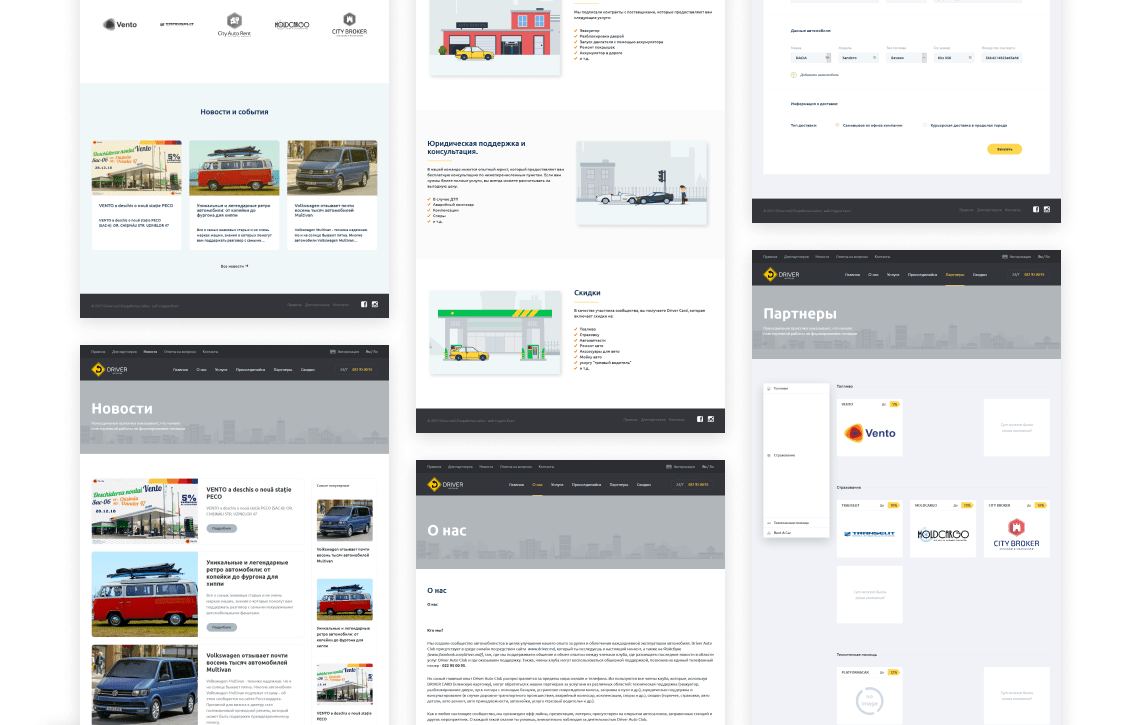The image size is (1140, 725).
Task: Expand the Тип топлива dropdown
Action: (x=905, y=58)
